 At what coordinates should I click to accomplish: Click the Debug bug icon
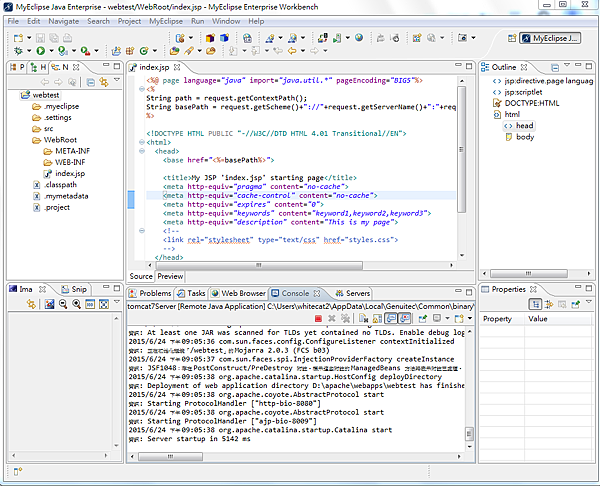[18, 51]
